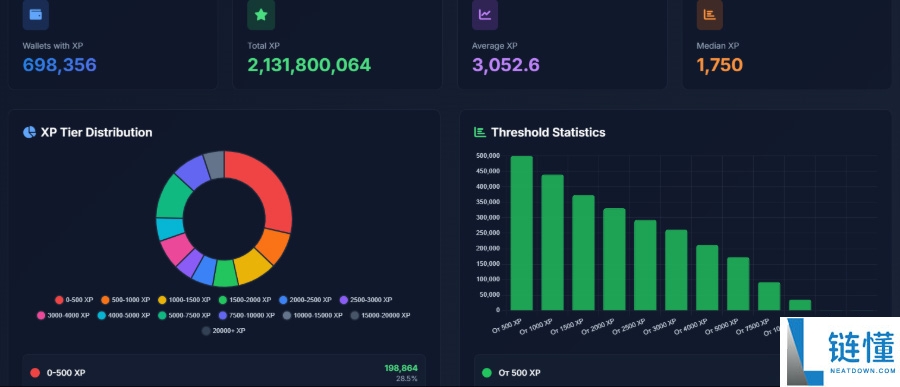Click the Average XP value 3,052.6
900x387 pixels.
(506, 65)
